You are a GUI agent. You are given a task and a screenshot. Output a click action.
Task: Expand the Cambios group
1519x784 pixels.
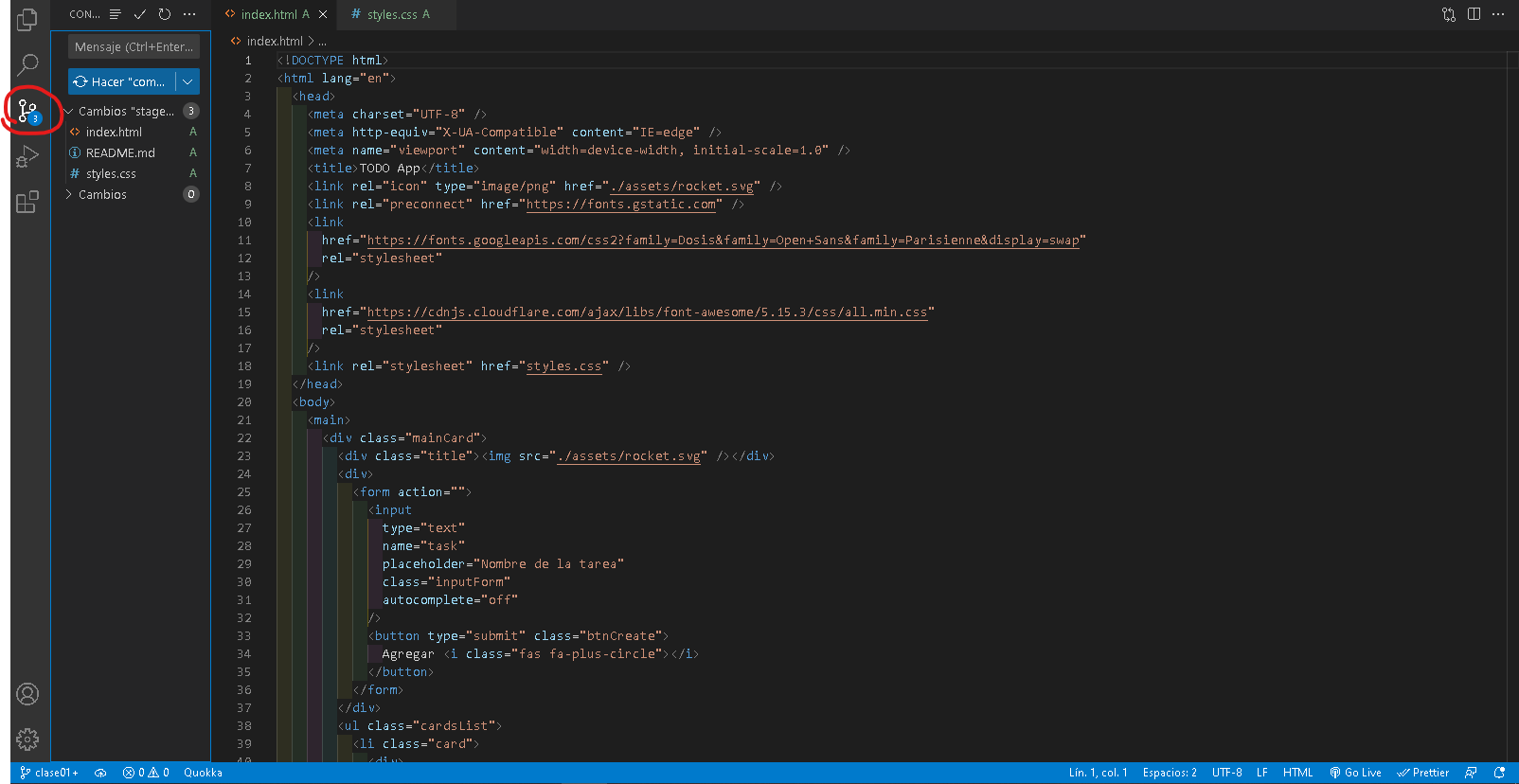(69, 194)
